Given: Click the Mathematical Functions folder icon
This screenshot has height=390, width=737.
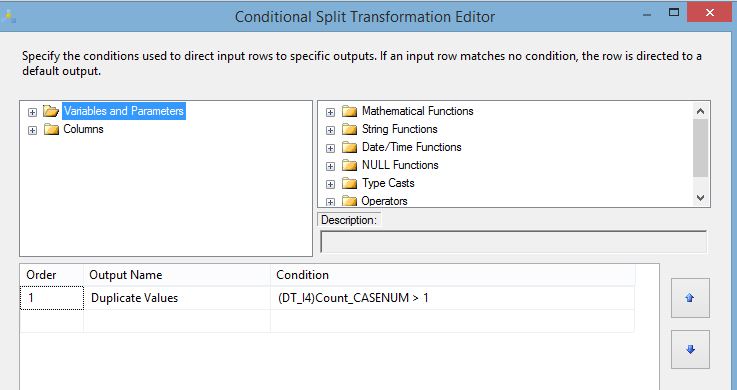Looking at the screenshot, I should (x=349, y=111).
